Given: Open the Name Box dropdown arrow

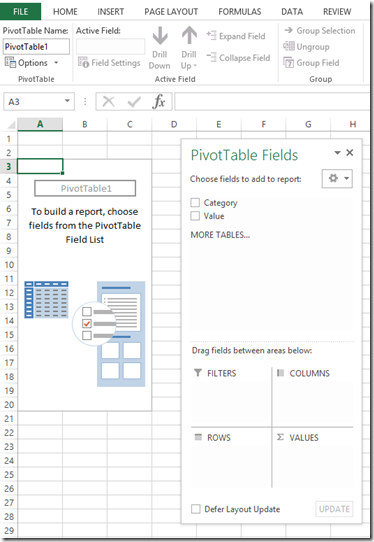Looking at the screenshot, I should point(67,101).
